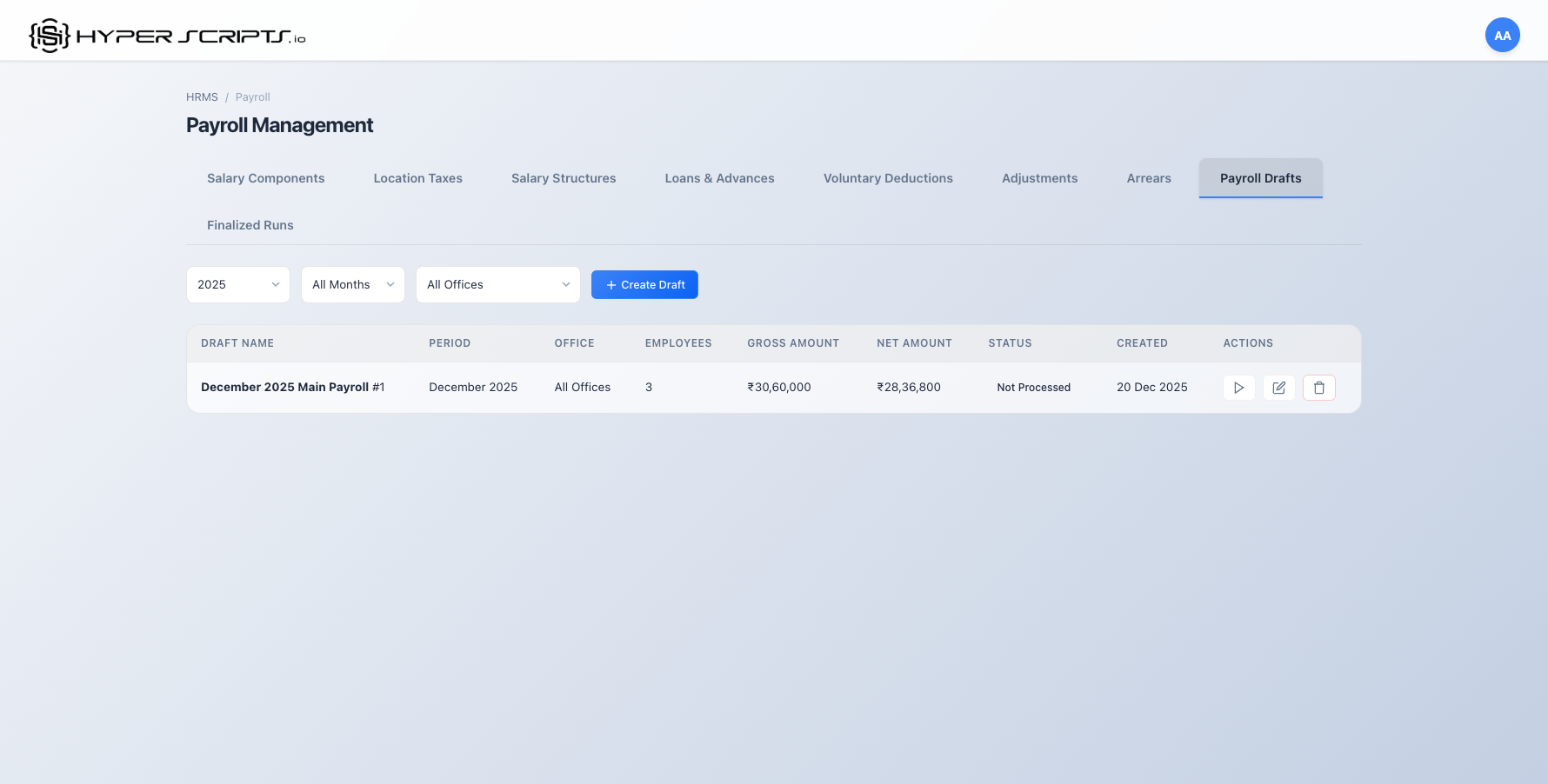This screenshot has height=784, width=1548.
Task: Open the Salary Components tab
Action: click(265, 178)
